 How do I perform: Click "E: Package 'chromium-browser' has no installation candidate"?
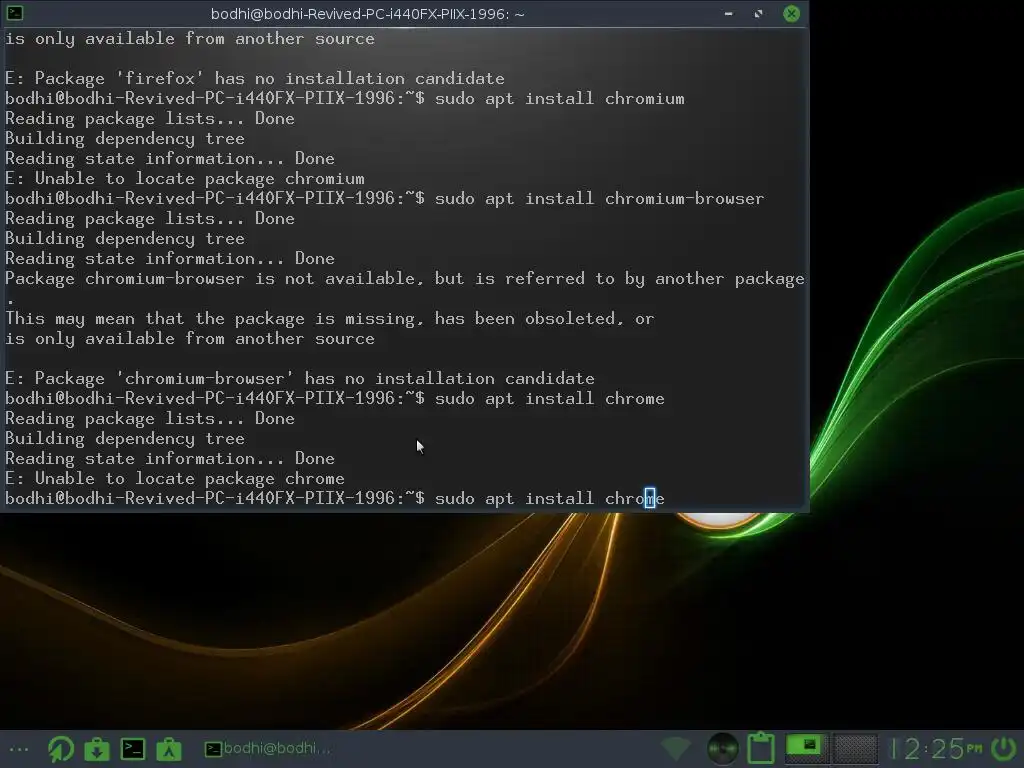300,379
